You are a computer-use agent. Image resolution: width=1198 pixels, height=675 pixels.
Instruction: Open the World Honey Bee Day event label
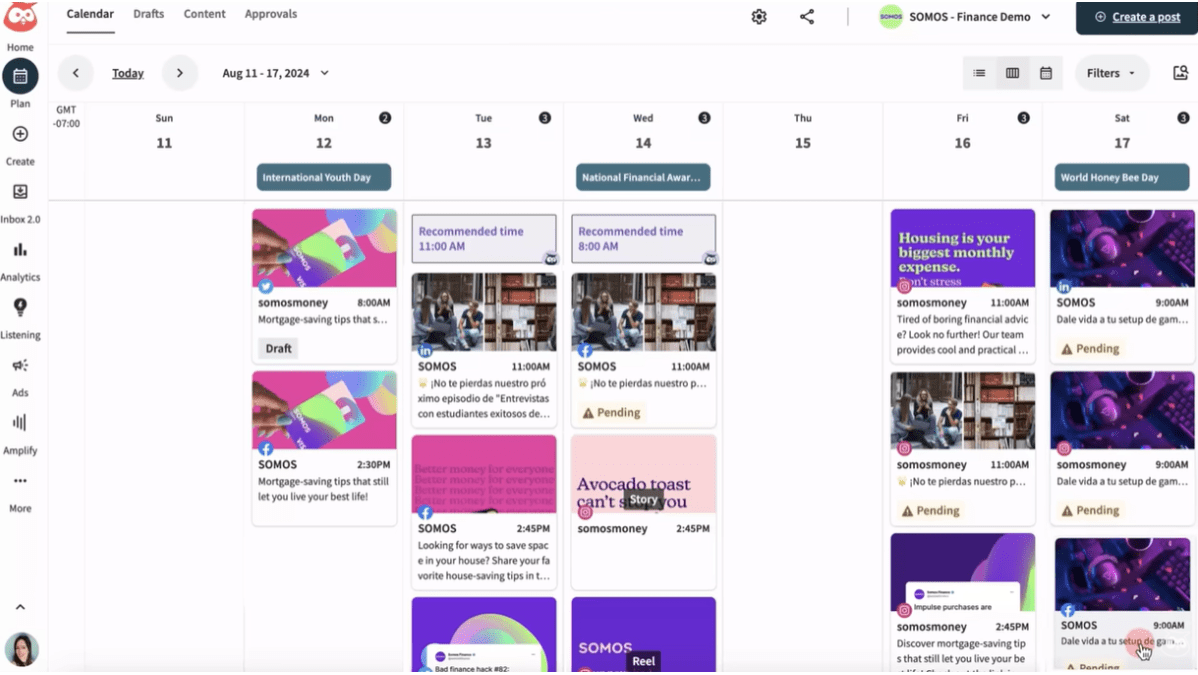click(x=1121, y=179)
